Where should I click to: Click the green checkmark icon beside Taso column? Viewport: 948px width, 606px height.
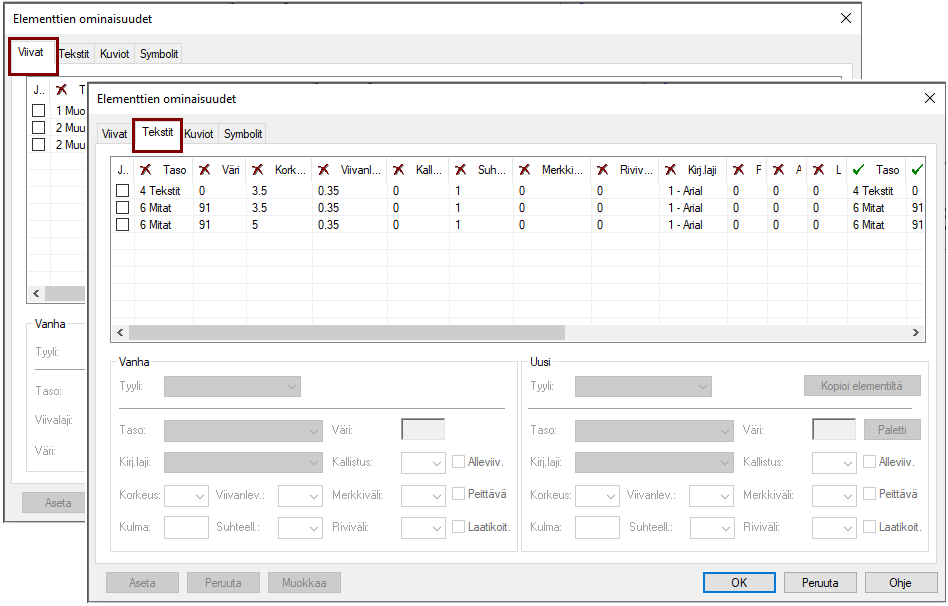click(858, 171)
